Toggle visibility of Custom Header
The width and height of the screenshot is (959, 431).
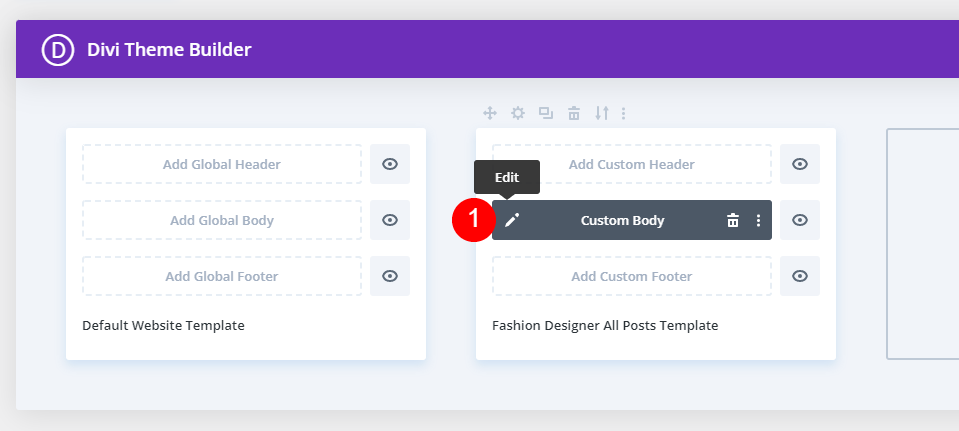click(800, 164)
